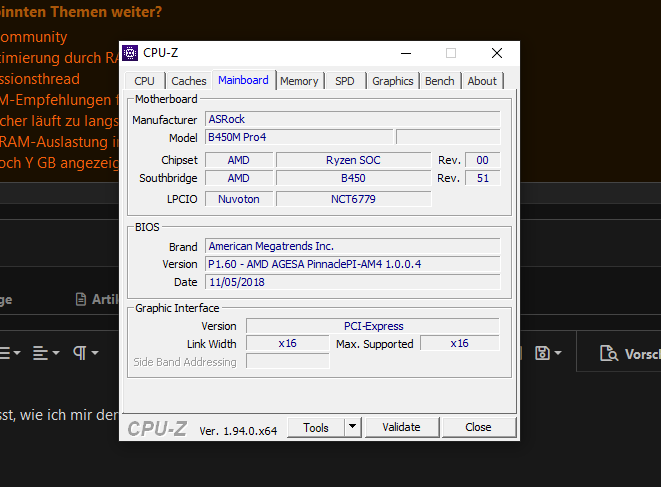Viewport: 661px width, 487px height.
Task: Click the empty model revision field
Action: pos(448,137)
